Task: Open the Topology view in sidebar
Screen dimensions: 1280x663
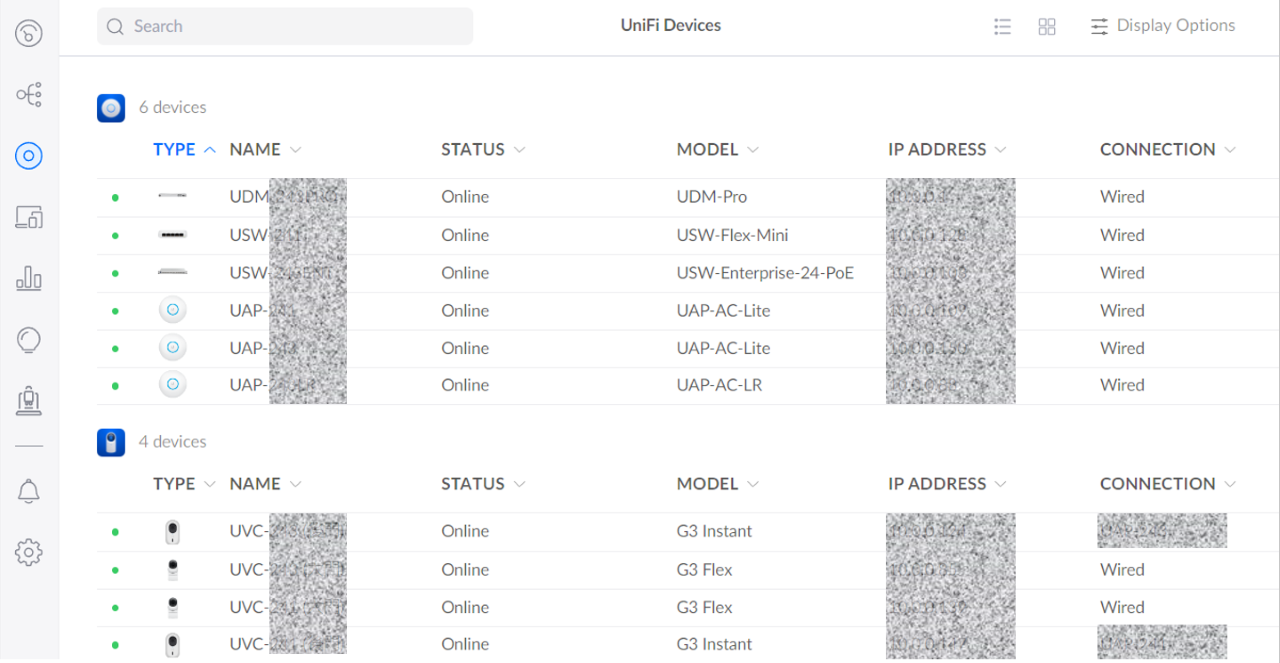Action: pyautogui.click(x=29, y=95)
